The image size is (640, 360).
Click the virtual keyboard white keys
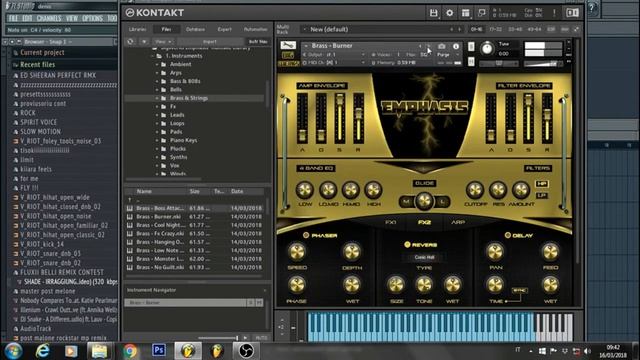click(440, 327)
